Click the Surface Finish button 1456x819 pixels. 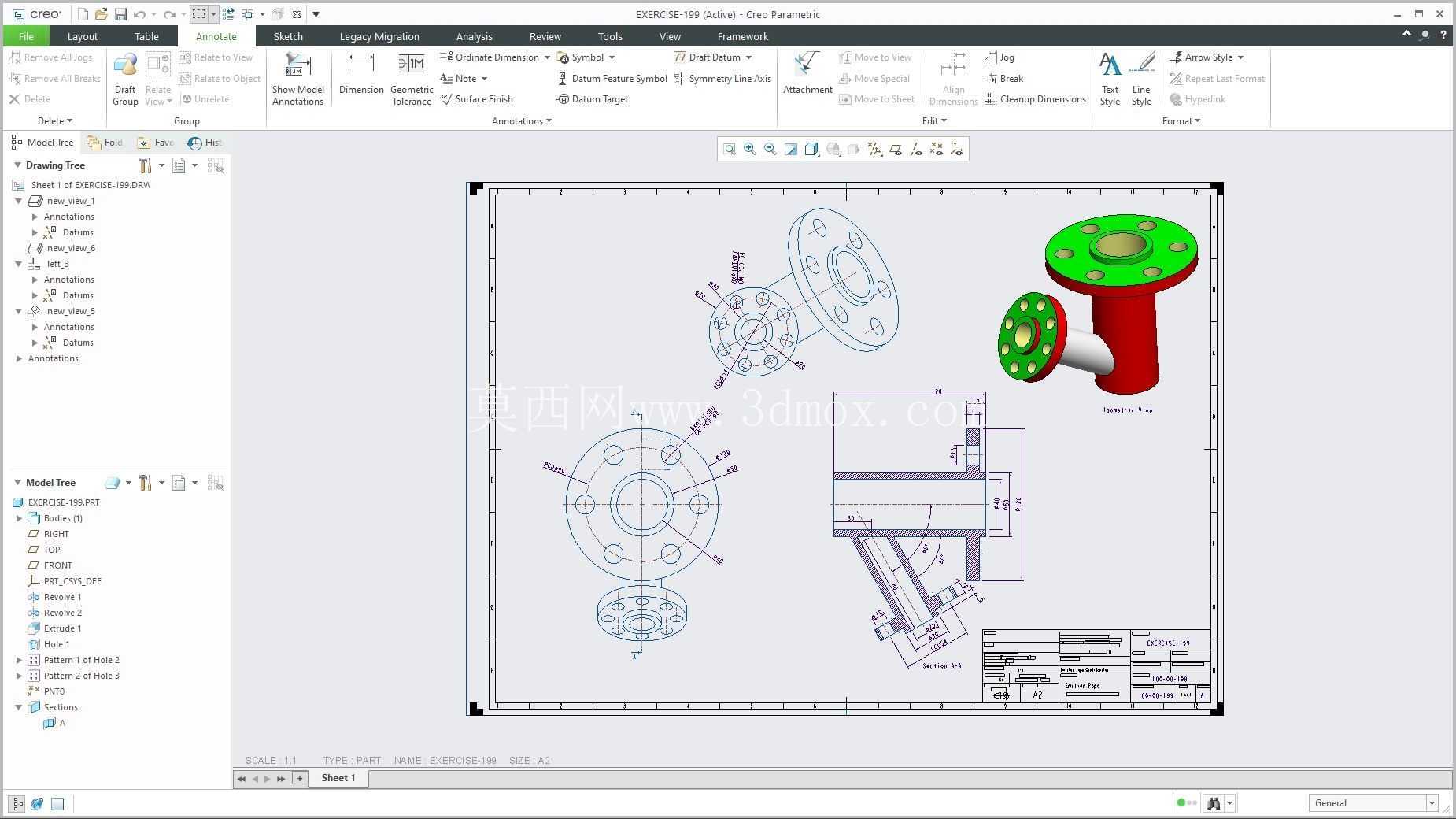pyautogui.click(x=476, y=99)
